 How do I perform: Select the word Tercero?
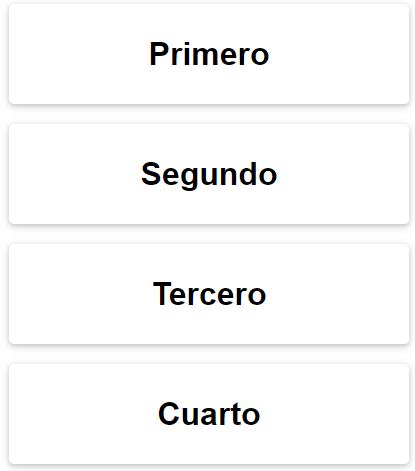(x=209, y=294)
